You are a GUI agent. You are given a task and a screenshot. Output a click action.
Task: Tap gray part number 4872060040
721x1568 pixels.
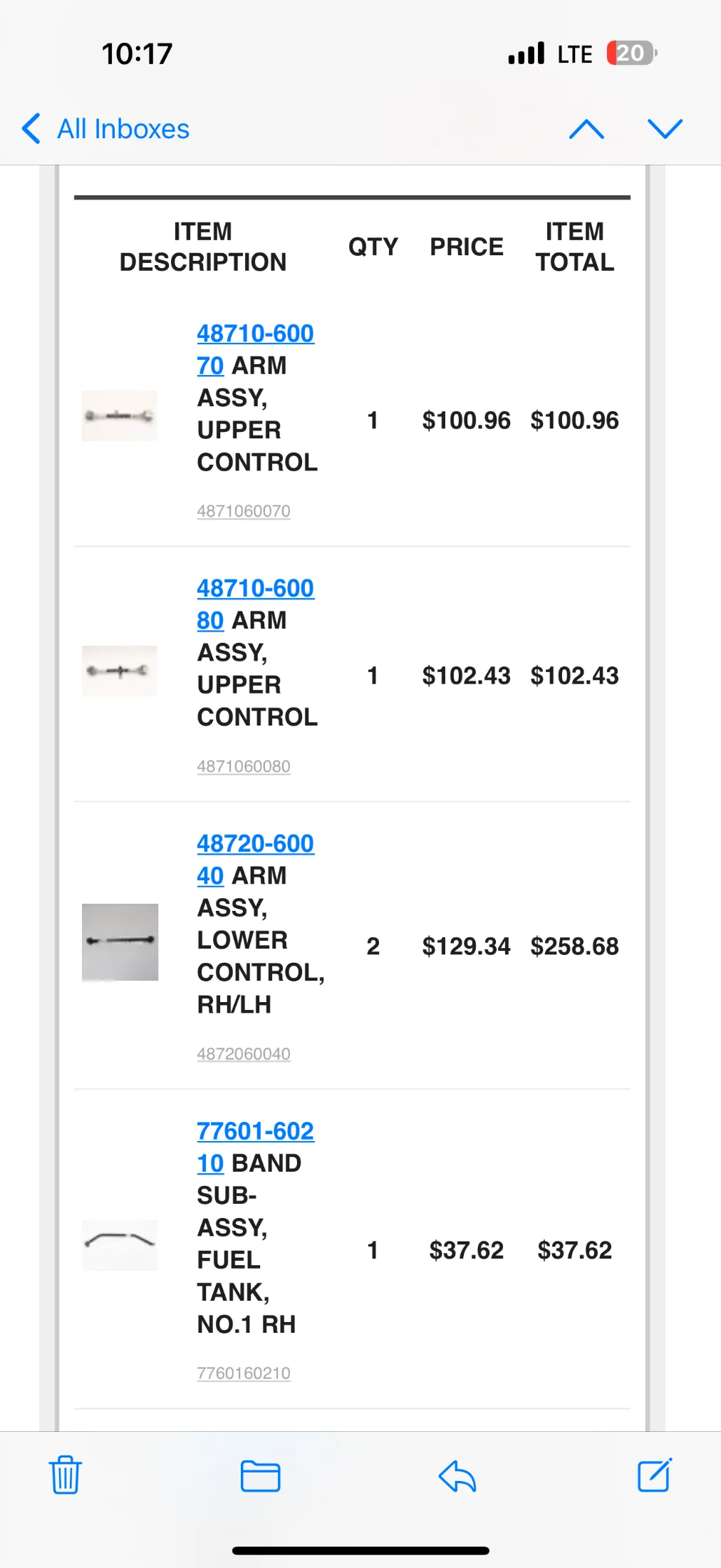[x=244, y=1053]
